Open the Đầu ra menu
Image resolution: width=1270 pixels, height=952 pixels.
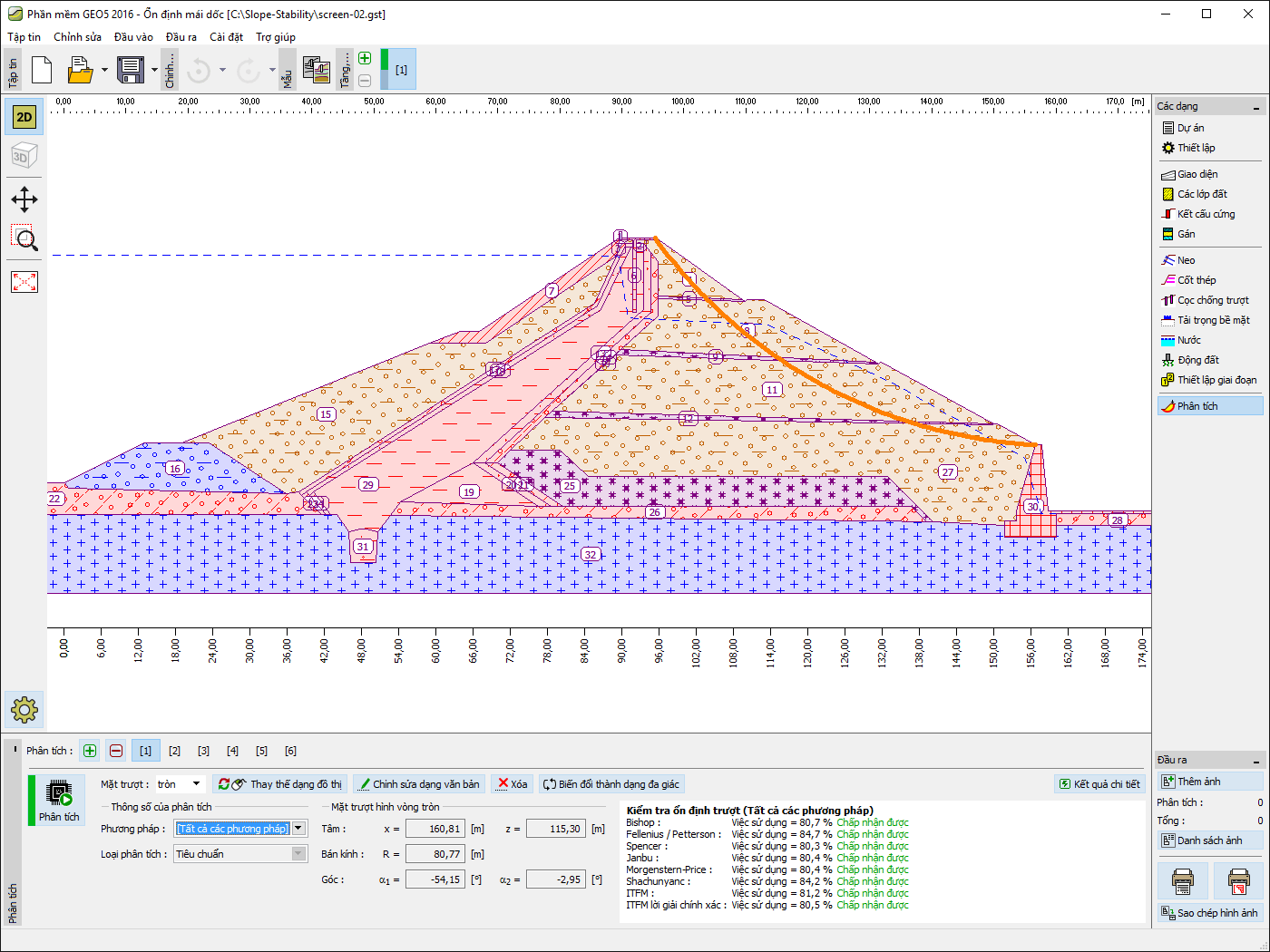(181, 37)
